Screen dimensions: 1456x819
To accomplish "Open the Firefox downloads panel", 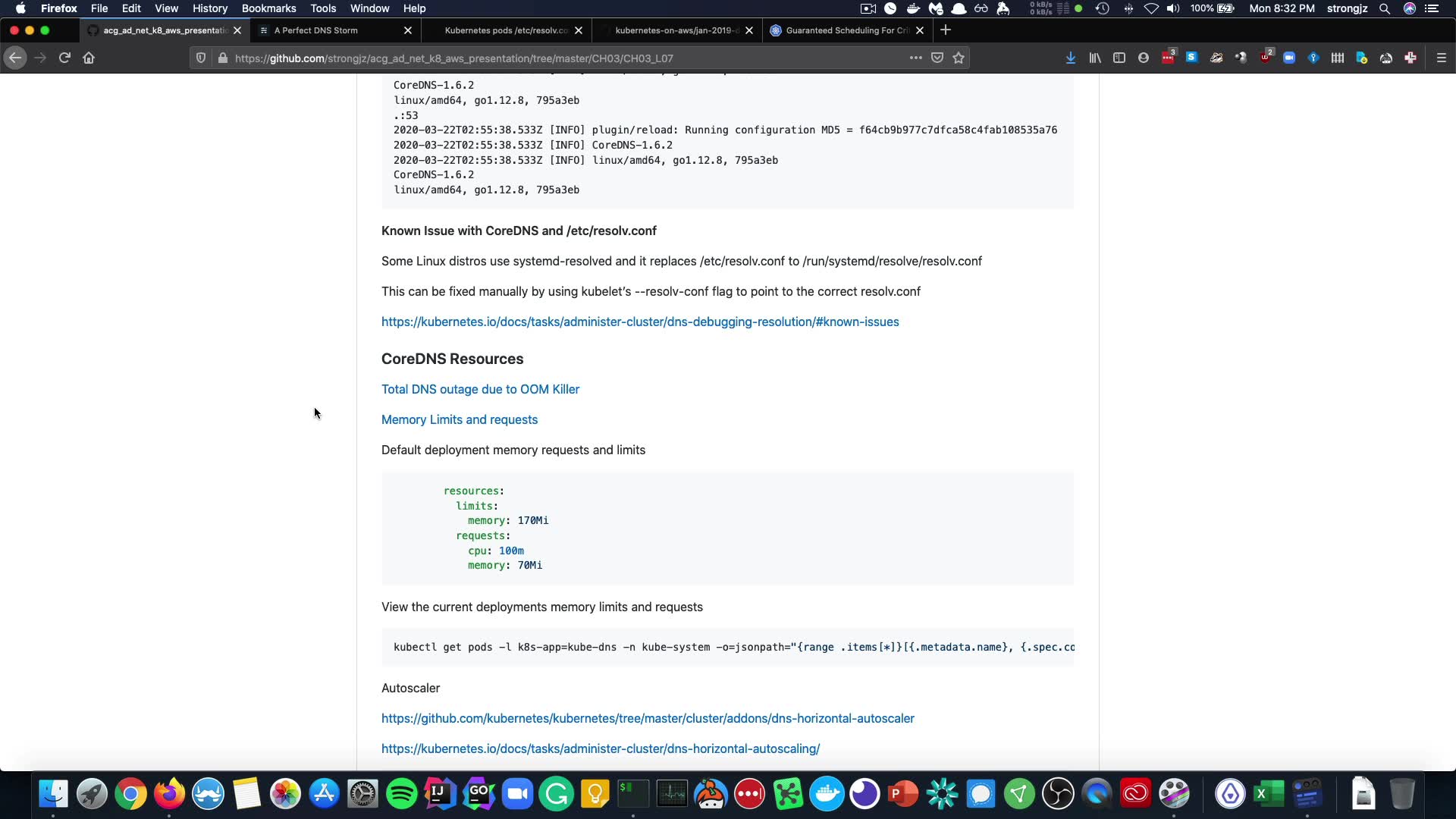I will pyautogui.click(x=1070, y=58).
